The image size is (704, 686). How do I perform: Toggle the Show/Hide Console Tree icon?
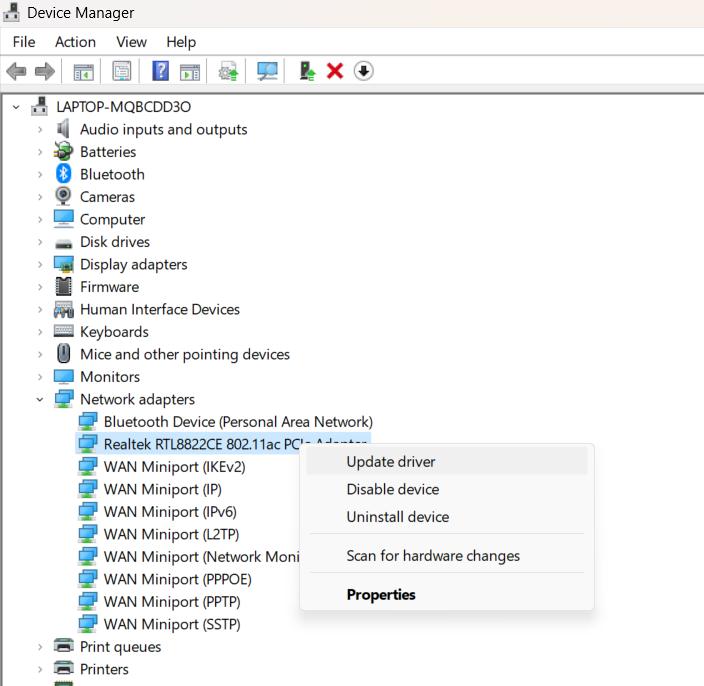83,71
